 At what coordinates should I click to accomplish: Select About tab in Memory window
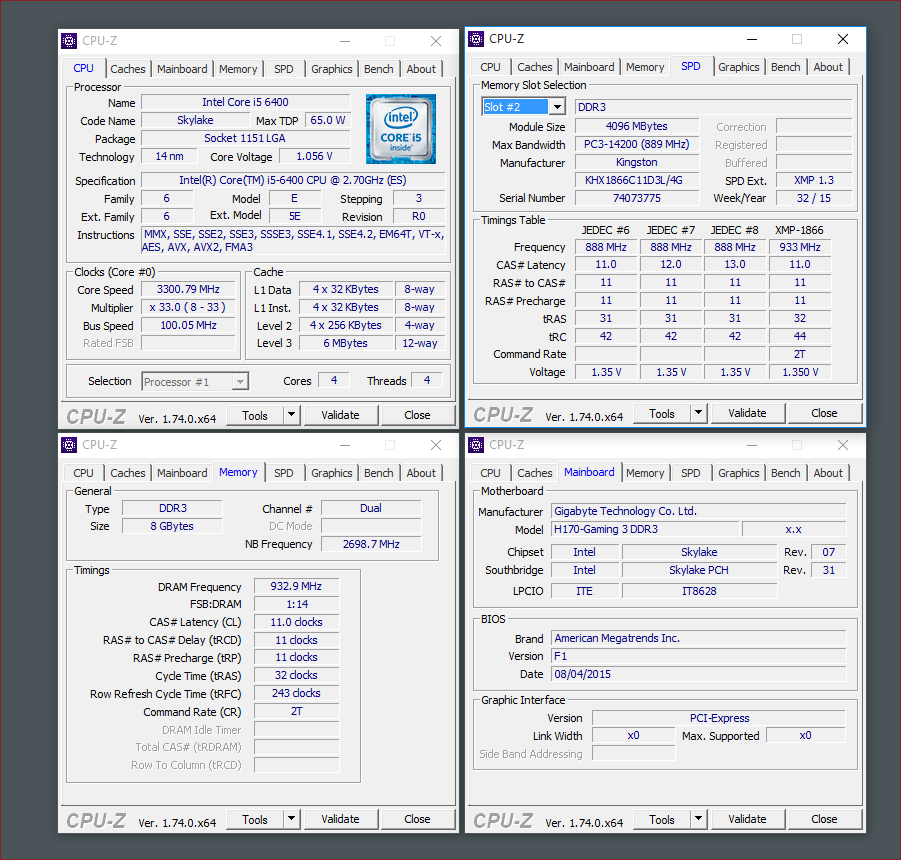tap(421, 473)
